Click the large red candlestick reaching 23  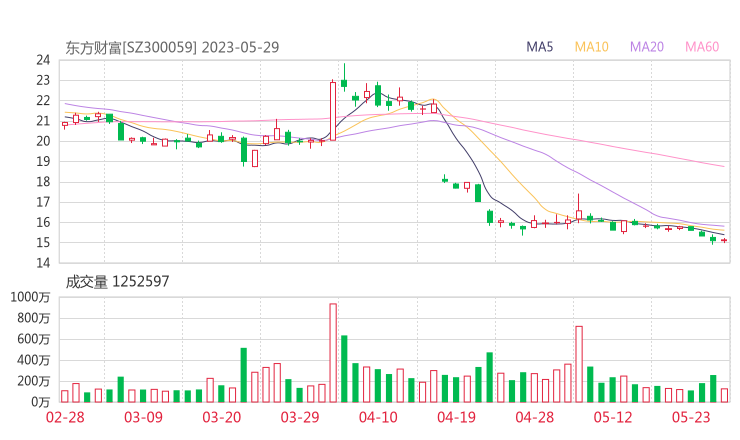pos(333,110)
